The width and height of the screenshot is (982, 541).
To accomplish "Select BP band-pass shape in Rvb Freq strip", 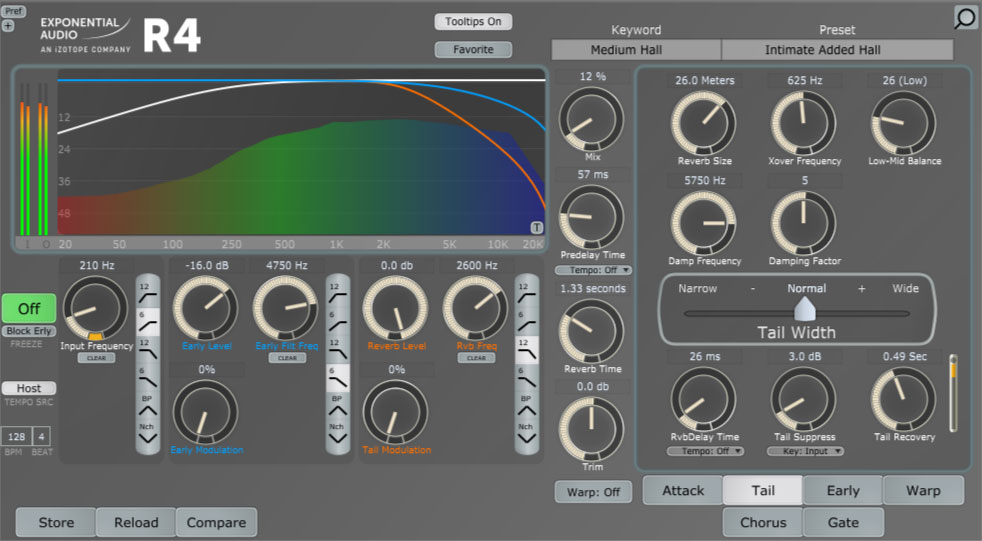I will (527, 406).
